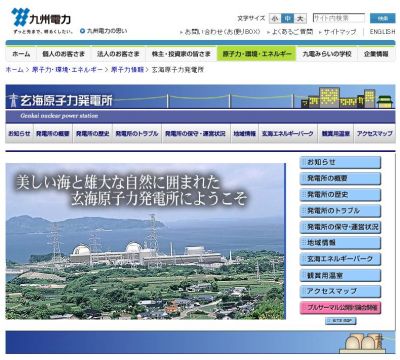The width and height of the screenshot is (400, 360).
Task: Open アクセスマップ in the station submenu bar
Action: [375, 133]
